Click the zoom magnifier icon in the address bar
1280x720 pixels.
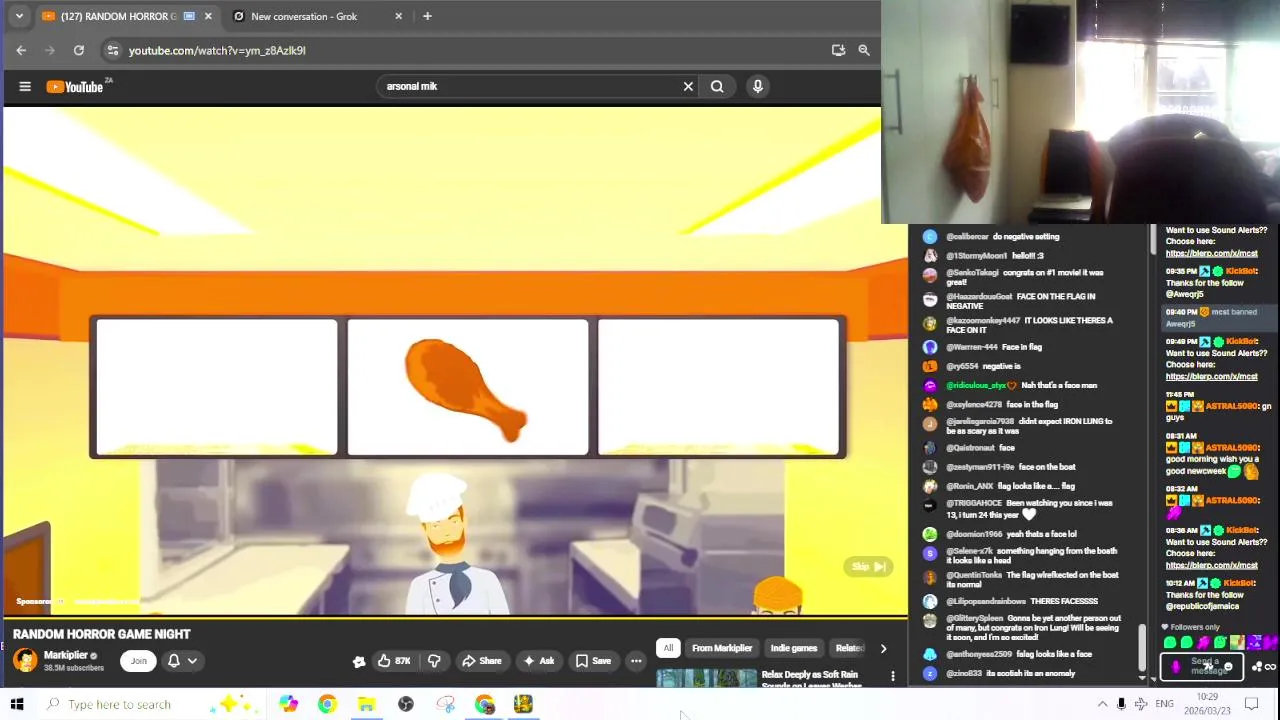(864, 50)
